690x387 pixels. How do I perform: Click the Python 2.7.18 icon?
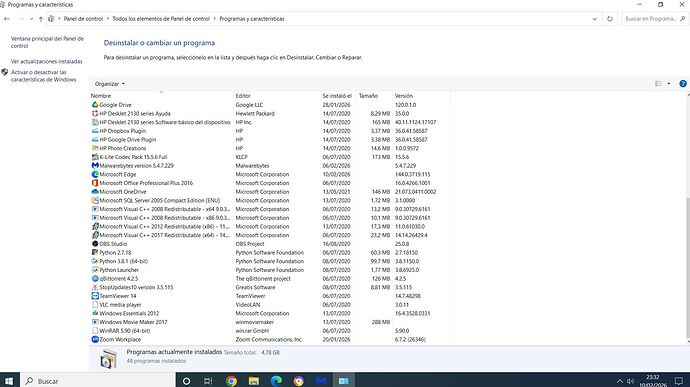click(95, 253)
